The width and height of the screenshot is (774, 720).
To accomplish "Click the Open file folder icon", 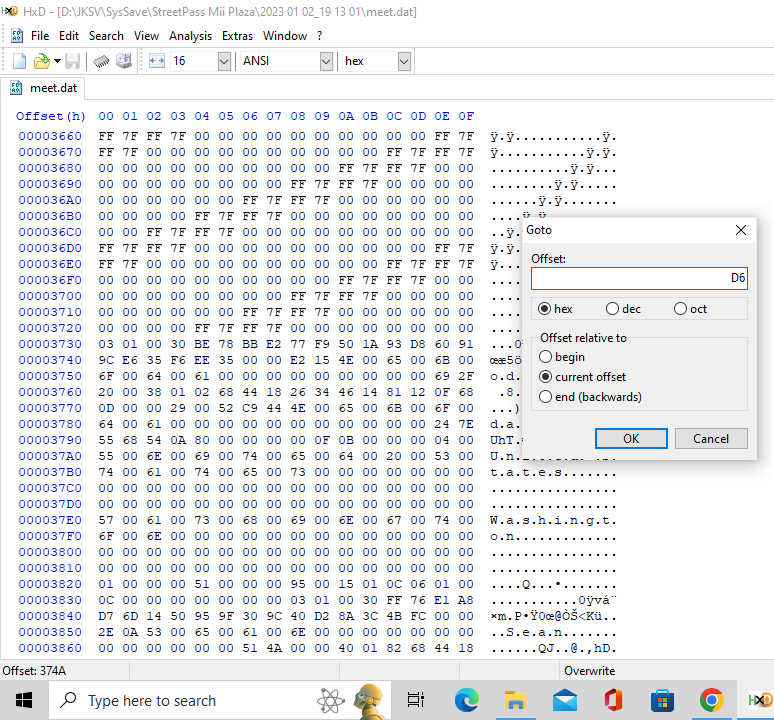I will pos(41,61).
